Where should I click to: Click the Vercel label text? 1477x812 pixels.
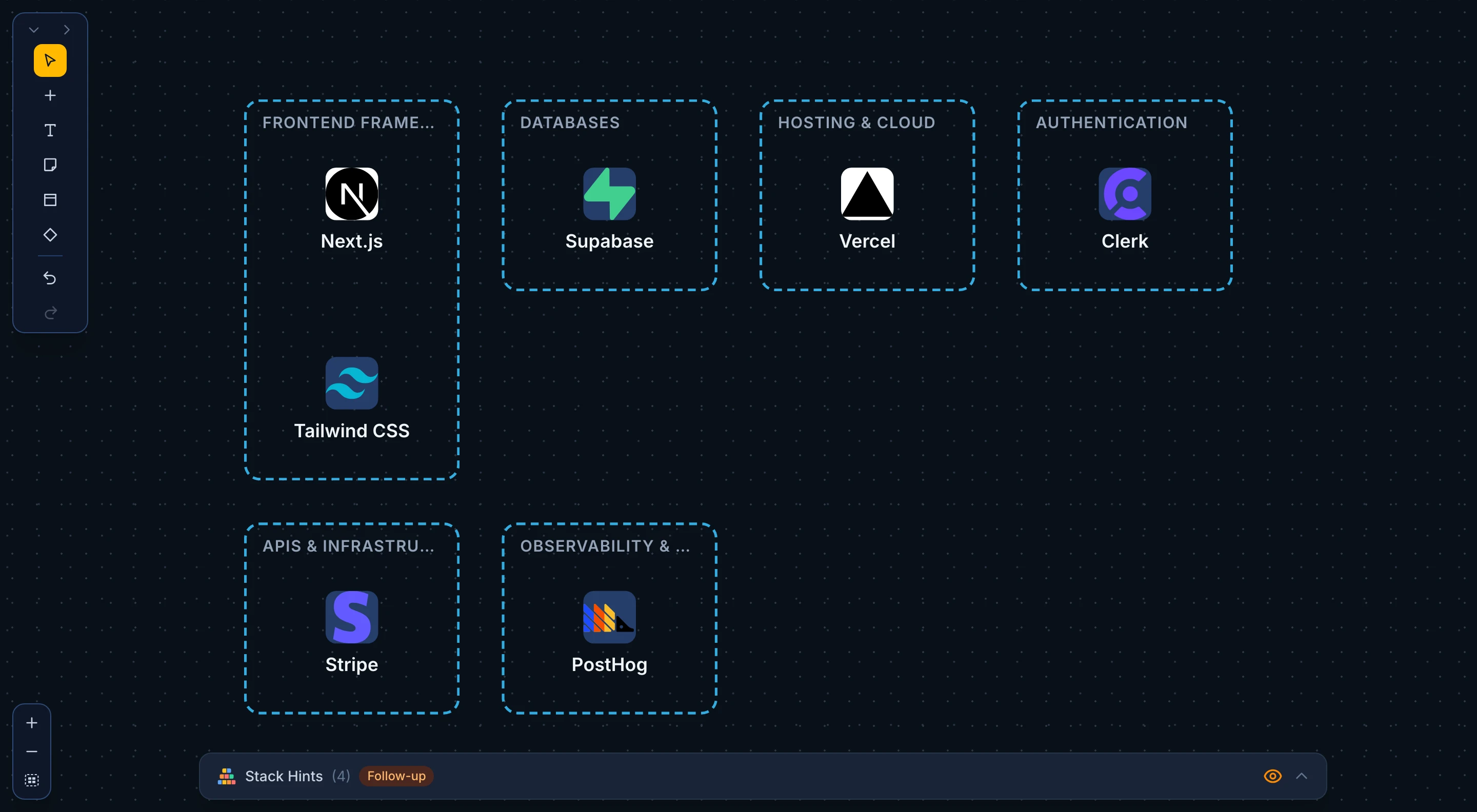pos(867,241)
